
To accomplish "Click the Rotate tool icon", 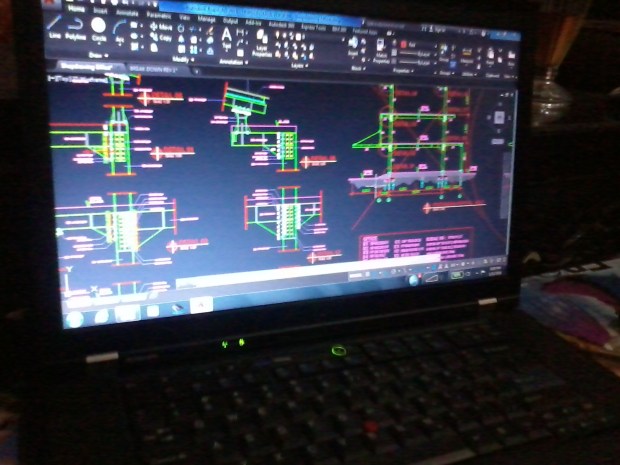I will pos(181,29).
